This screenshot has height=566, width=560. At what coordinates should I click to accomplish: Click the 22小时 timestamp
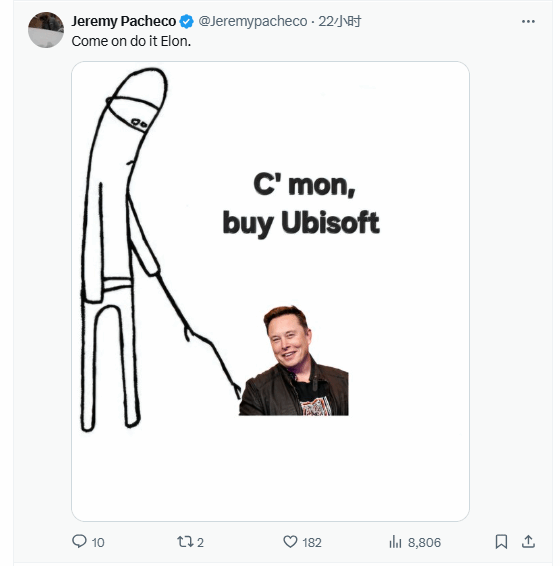click(339, 21)
